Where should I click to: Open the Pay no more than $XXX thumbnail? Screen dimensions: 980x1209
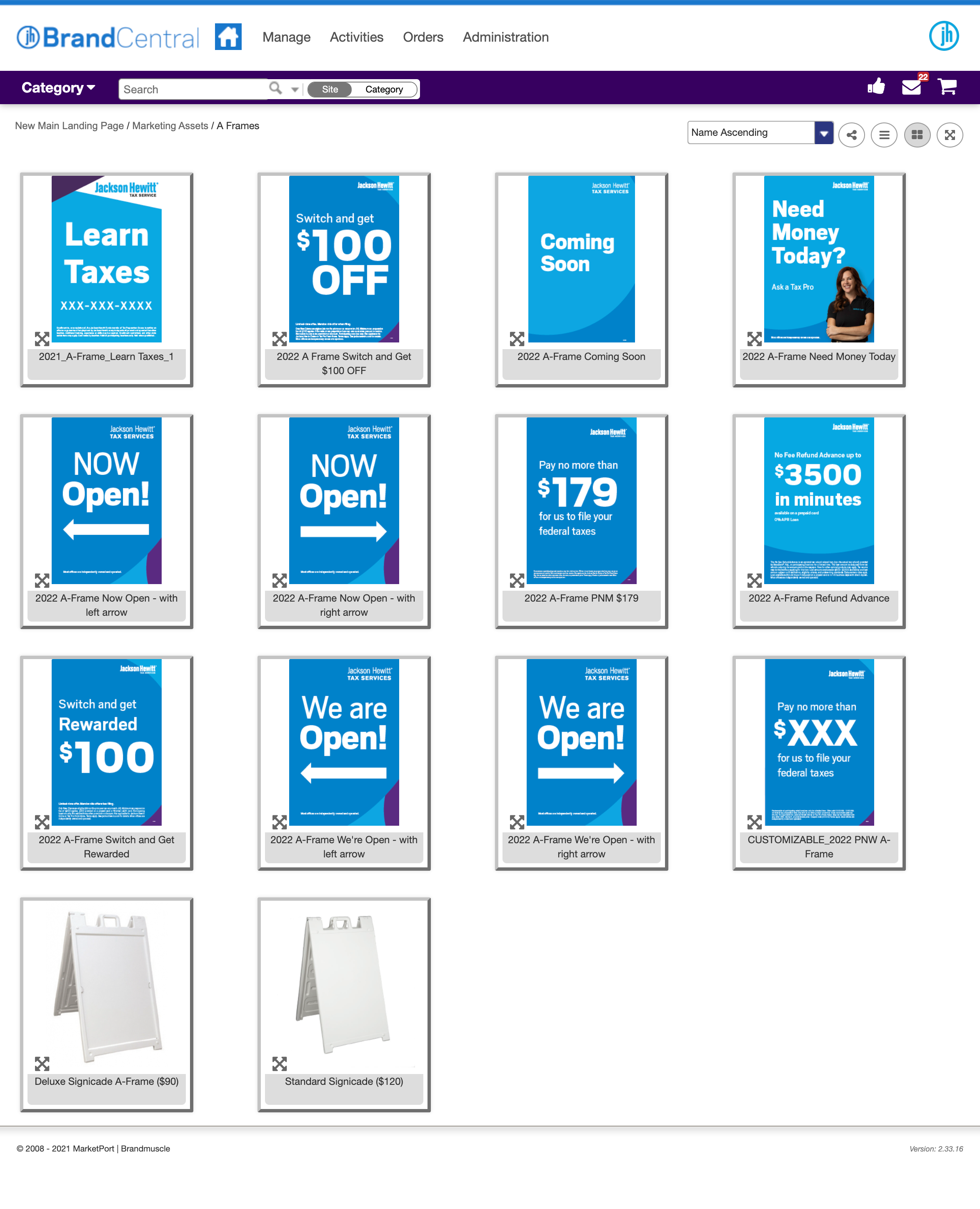[819, 742]
